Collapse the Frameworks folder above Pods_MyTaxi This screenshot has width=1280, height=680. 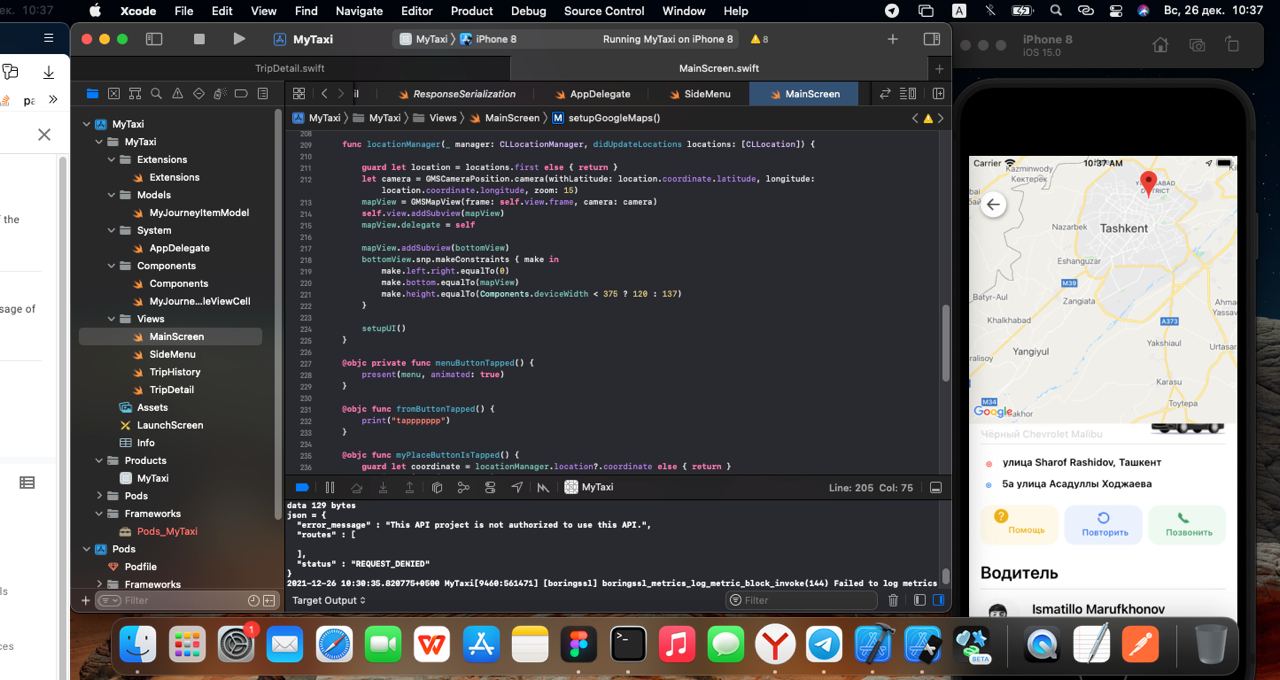point(99,514)
